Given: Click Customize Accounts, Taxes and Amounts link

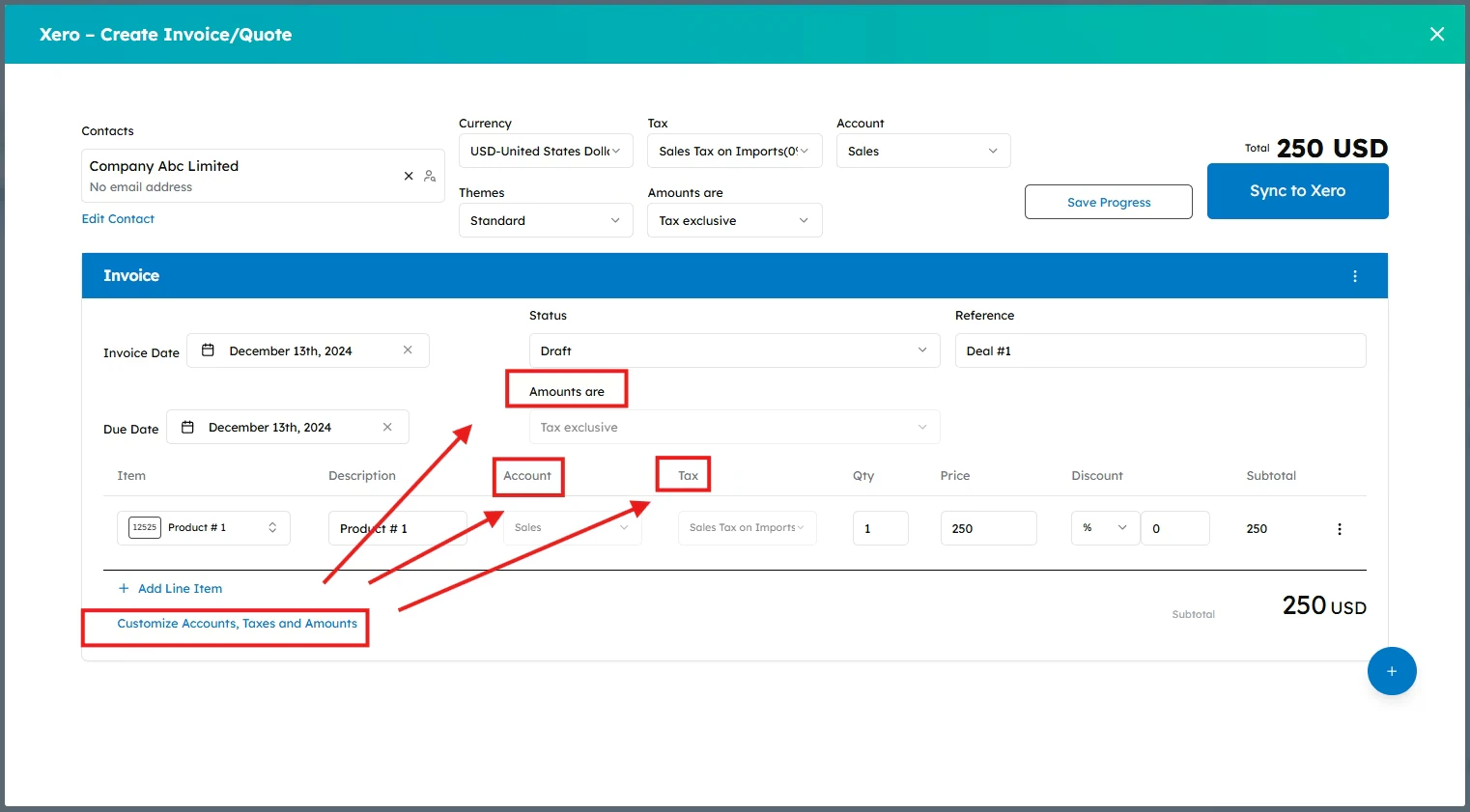Looking at the screenshot, I should [x=237, y=624].
